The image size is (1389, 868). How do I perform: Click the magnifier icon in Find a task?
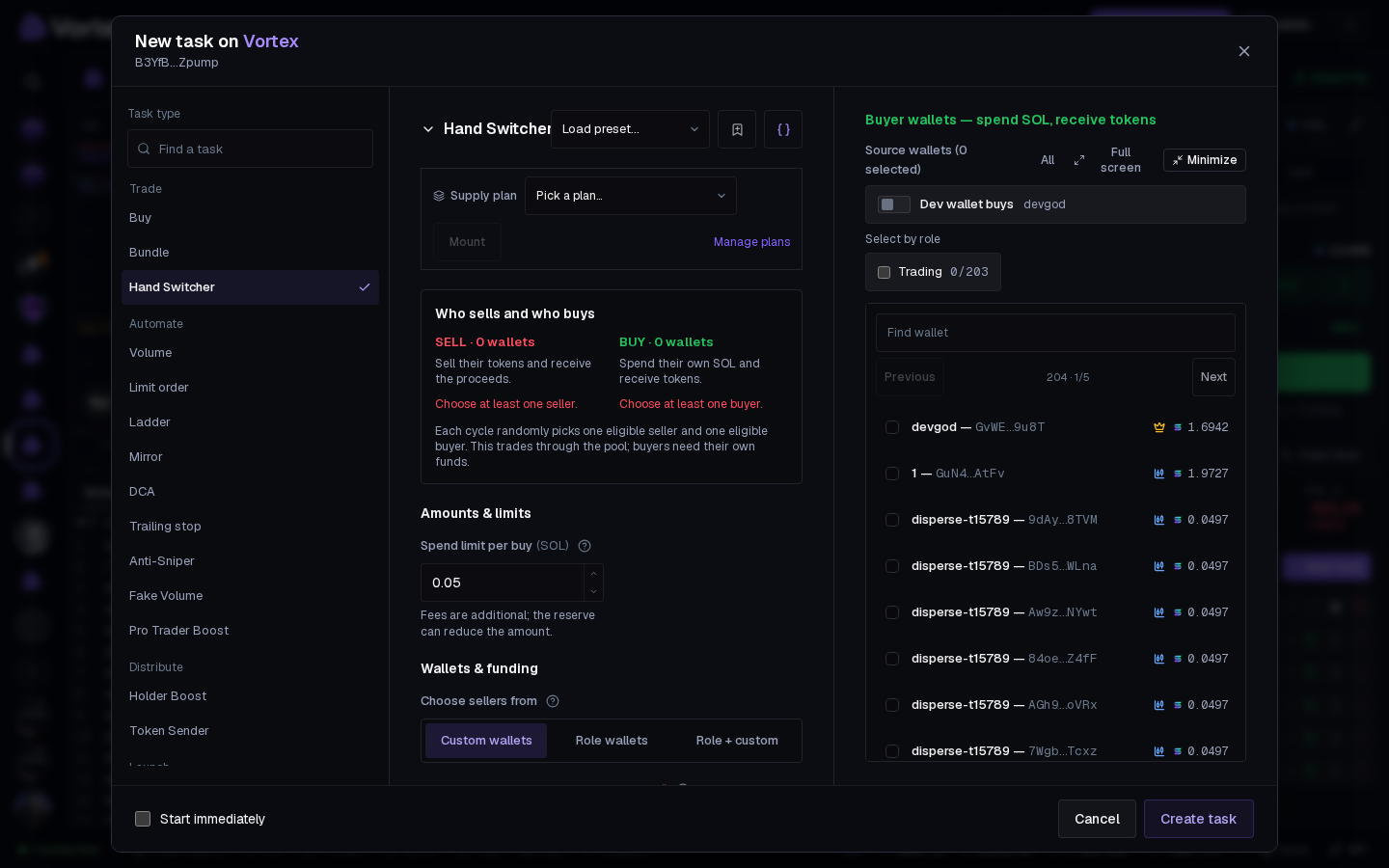pos(144,149)
